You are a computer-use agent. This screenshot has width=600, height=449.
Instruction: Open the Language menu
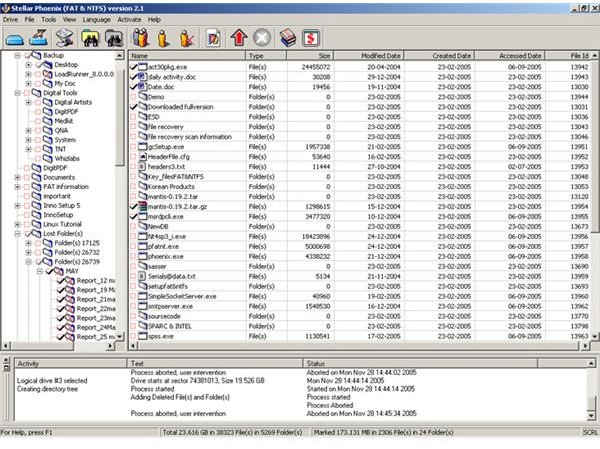[x=96, y=20]
